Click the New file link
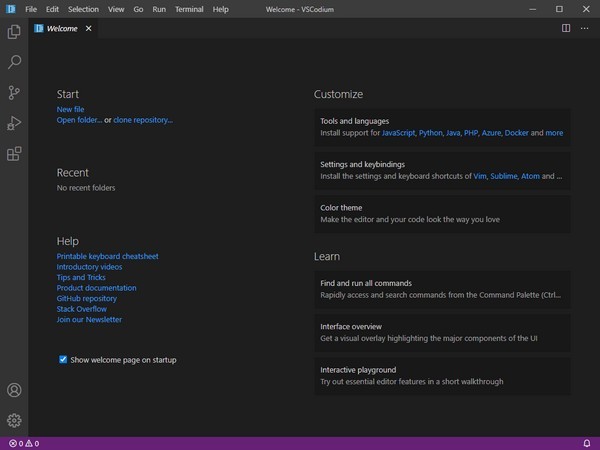This screenshot has width=600, height=450. point(70,109)
